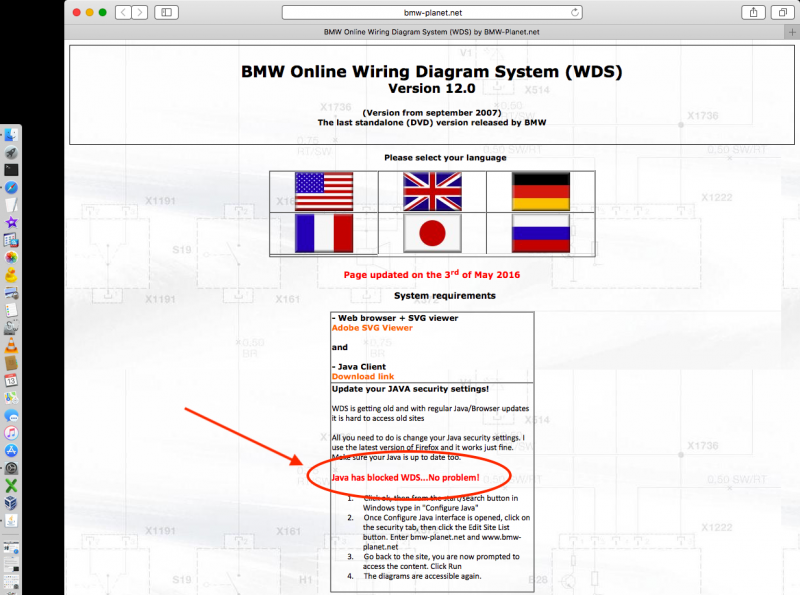Image resolution: width=800 pixels, height=595 pixels.
Task: Click the "System requirements" heading
Action: [444, 296]
